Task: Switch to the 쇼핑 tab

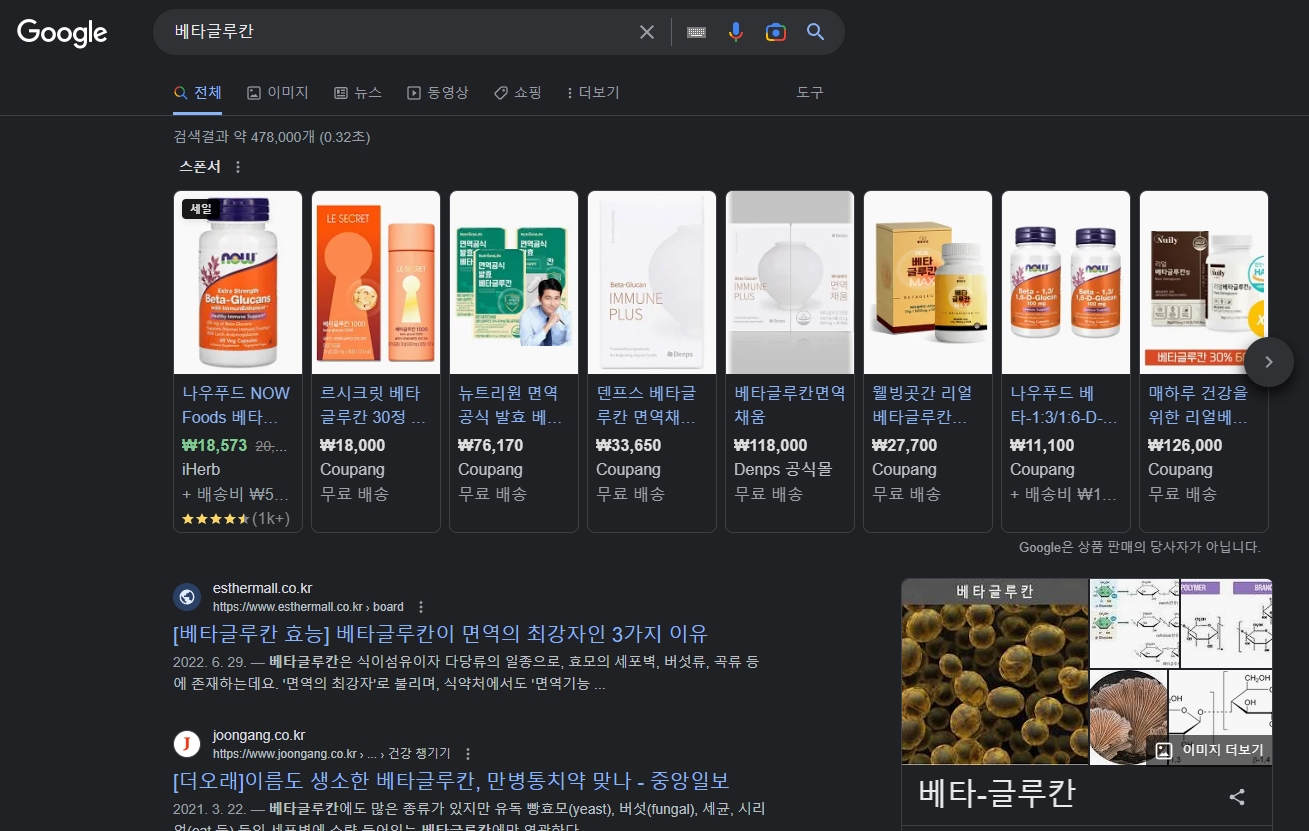Action: click(518, 93)
